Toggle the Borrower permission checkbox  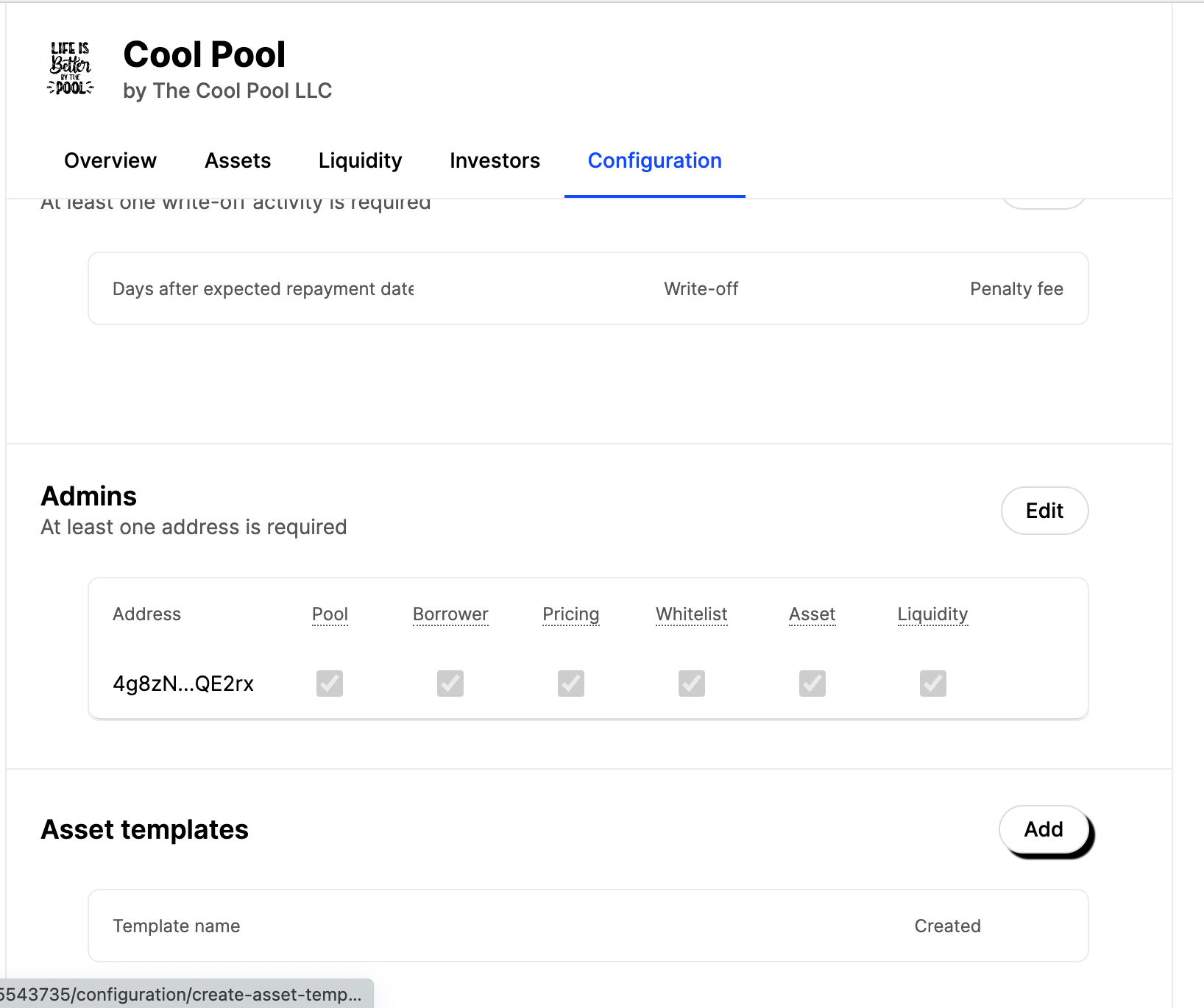pos(450,683)
